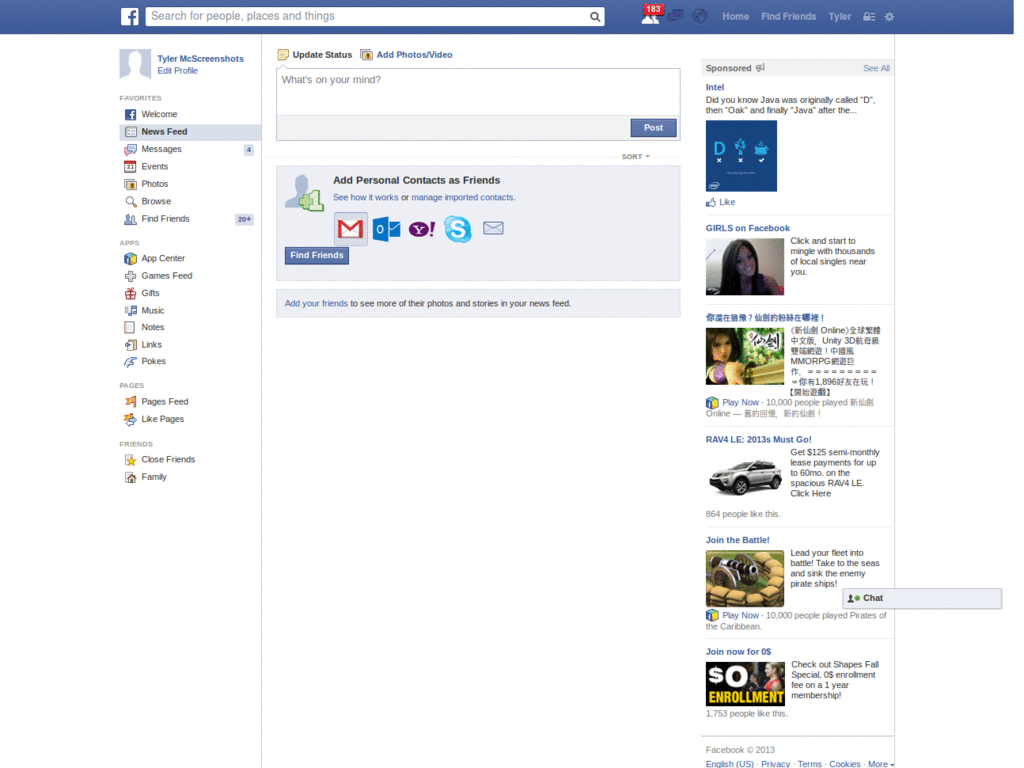1024x768 pixels.
Task: Switch to Add Photos/Video tab
Action: pos(407,55)
